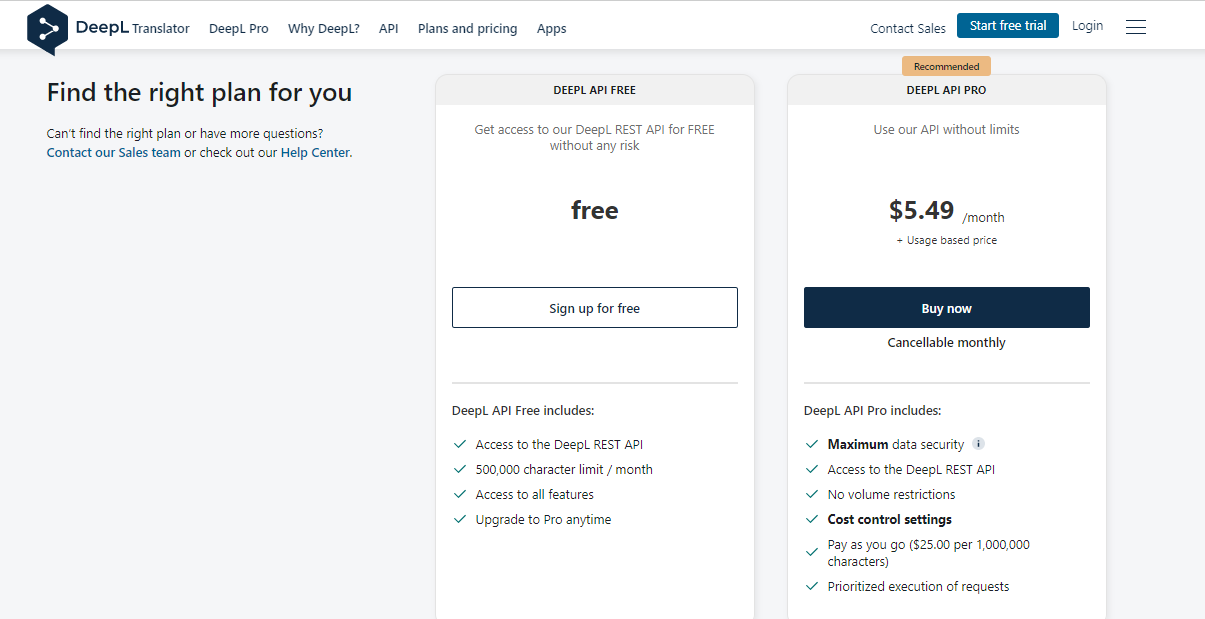Go to the API navigation item

click(x=388, y=28)
